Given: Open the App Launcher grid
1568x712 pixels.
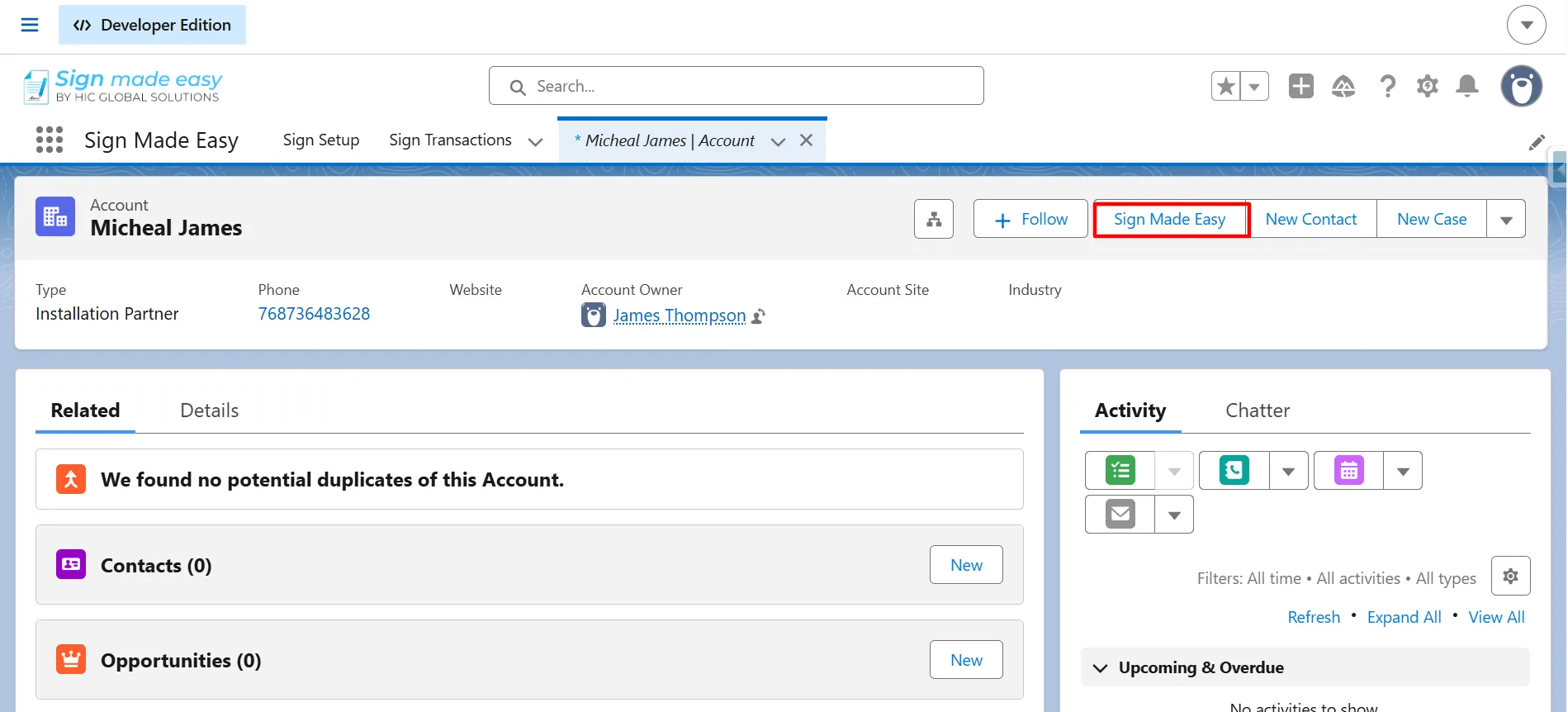Looking at the screenshot, I should 50,140.
